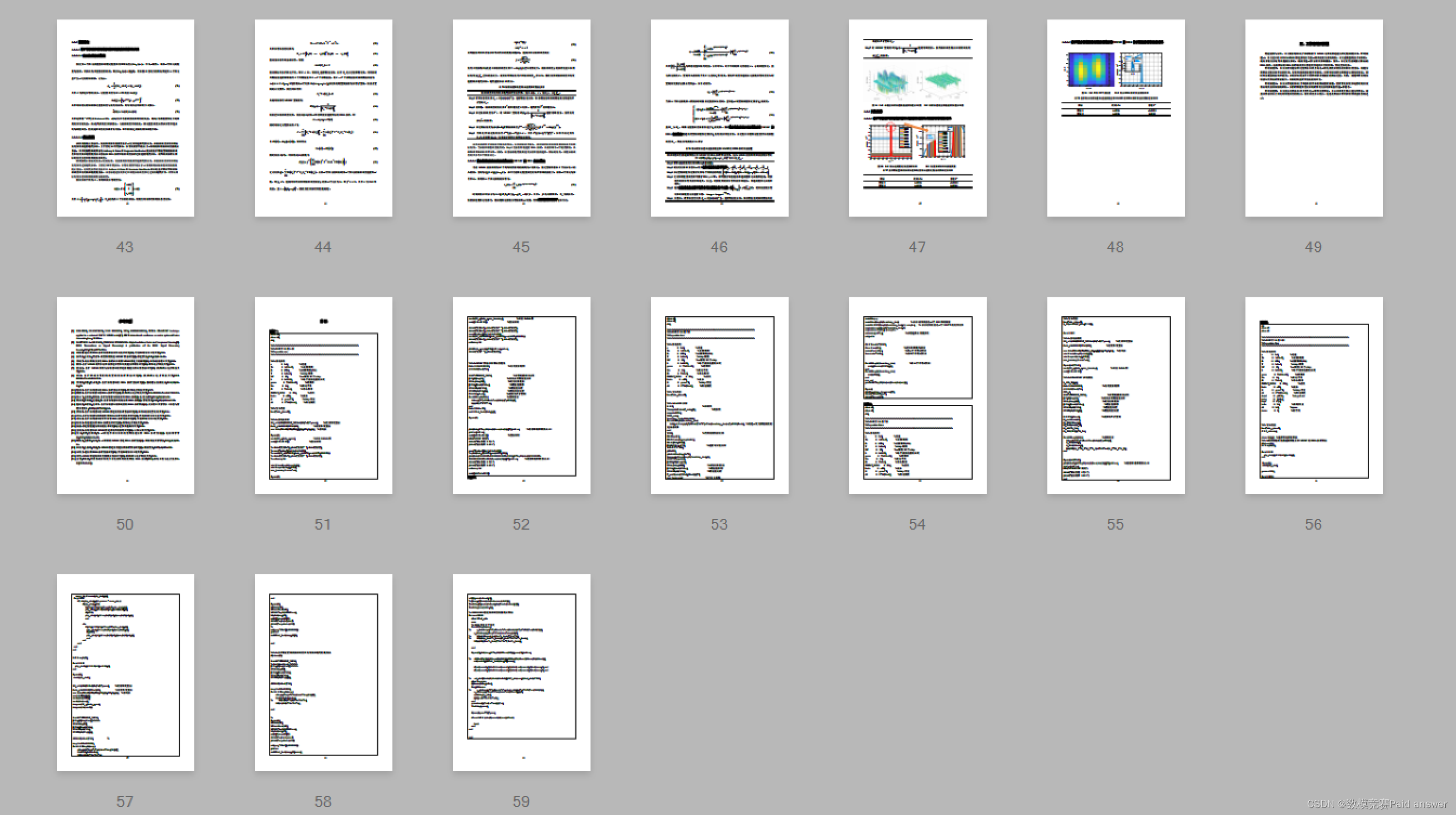The width and height of the screenshot is (1456, 815).
Task: Click page number label 44
Action: point(323,247)
